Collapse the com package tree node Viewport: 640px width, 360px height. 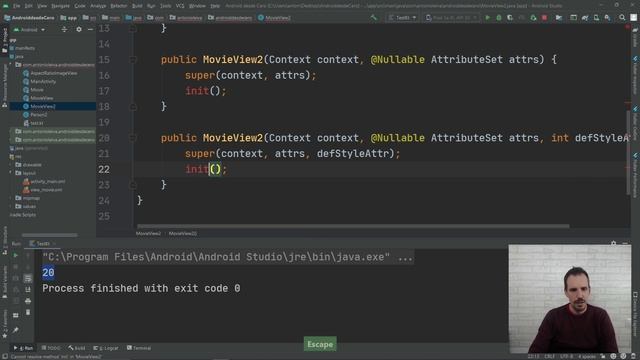(11, 64)
